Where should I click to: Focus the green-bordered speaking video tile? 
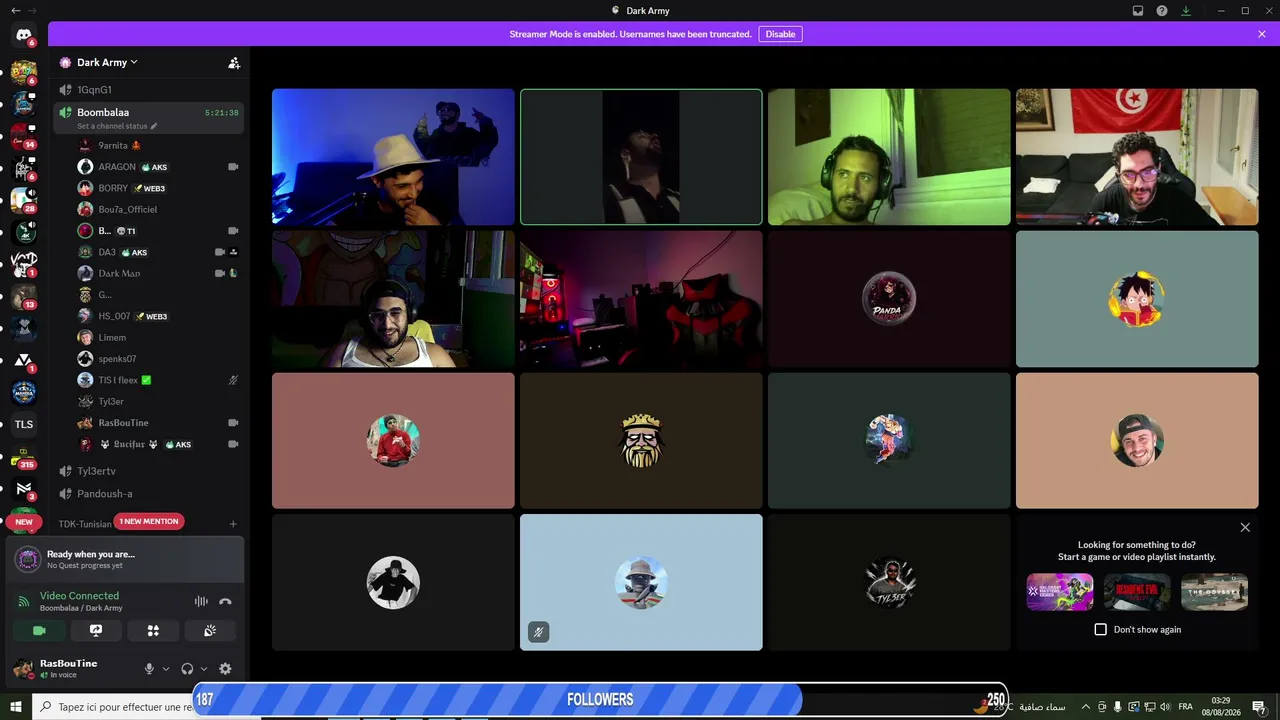coord(641,157)
